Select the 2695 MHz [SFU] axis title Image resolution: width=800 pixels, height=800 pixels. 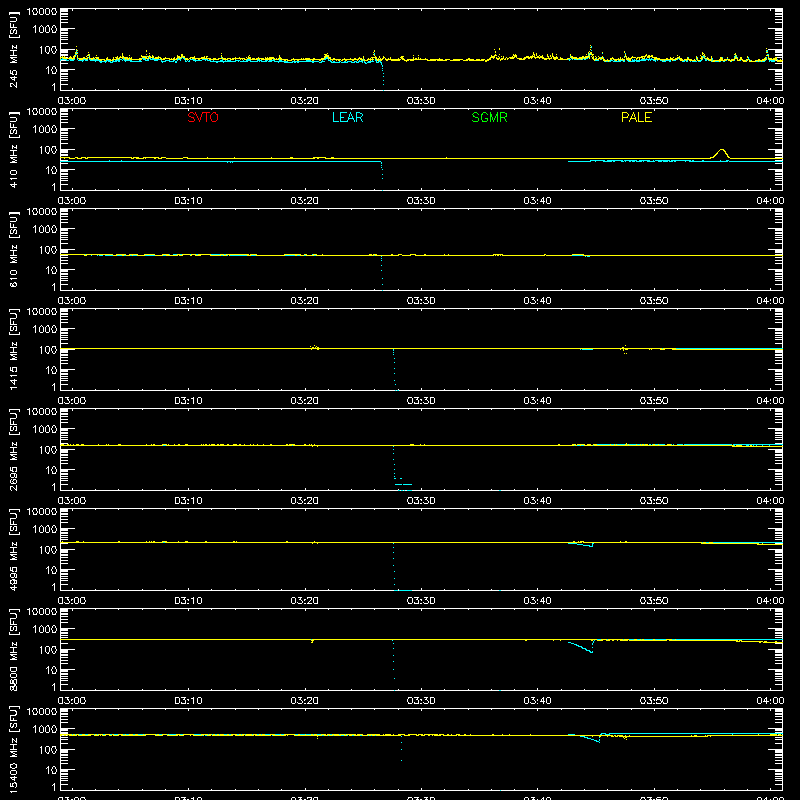(x=13, y=449)
